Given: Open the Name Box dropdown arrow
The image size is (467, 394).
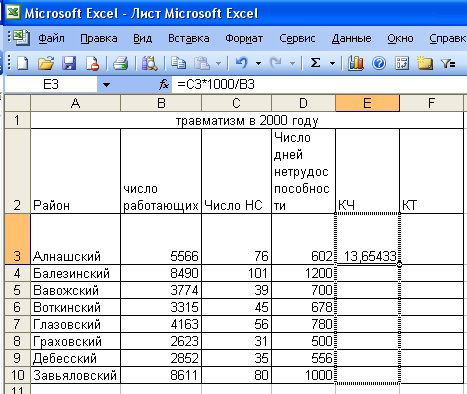Looking at the screenshot, I should tap(106, 85).
